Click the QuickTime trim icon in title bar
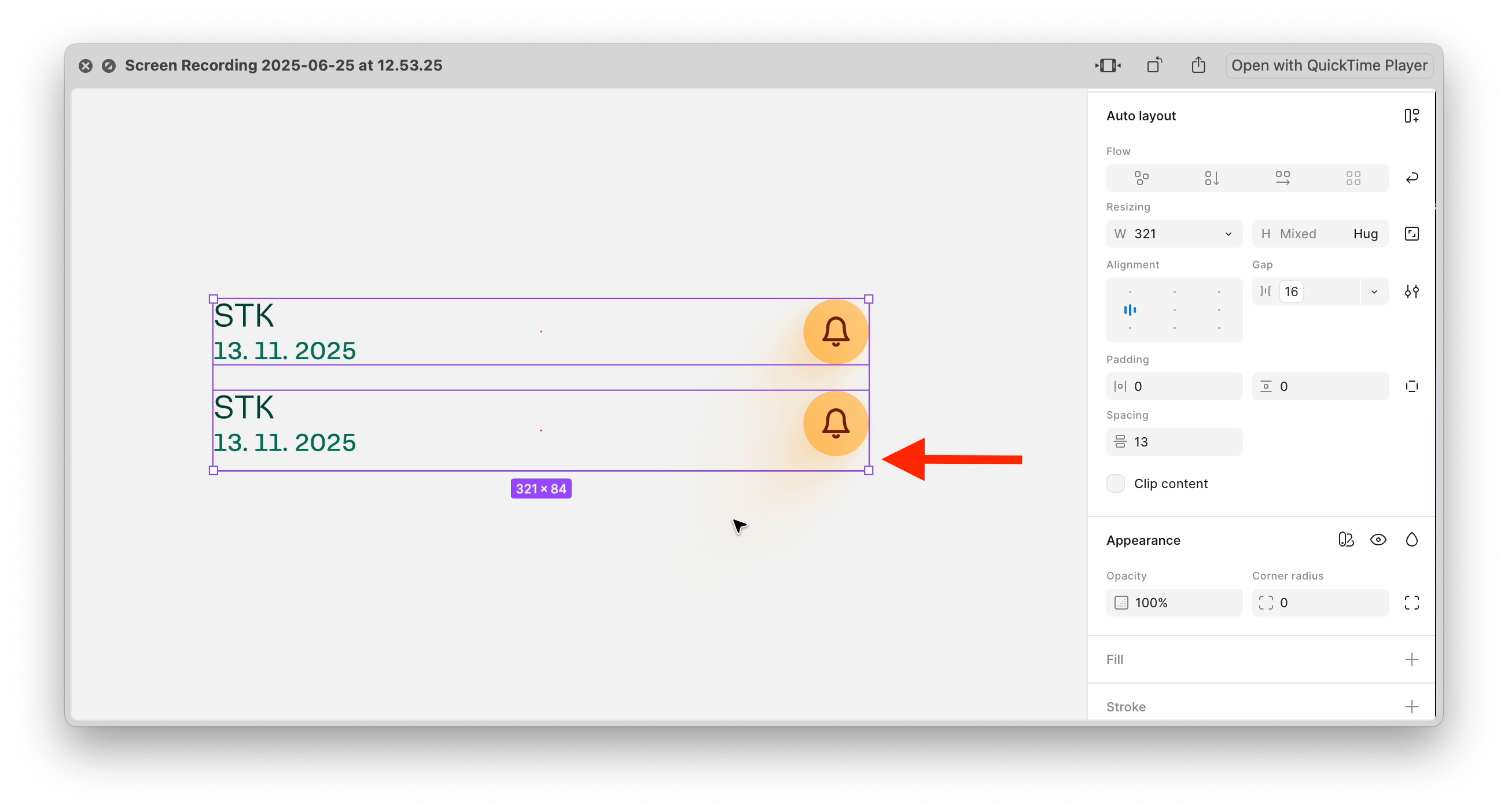The height and width of the screenshot is (812, 1508). (1108, 65)
